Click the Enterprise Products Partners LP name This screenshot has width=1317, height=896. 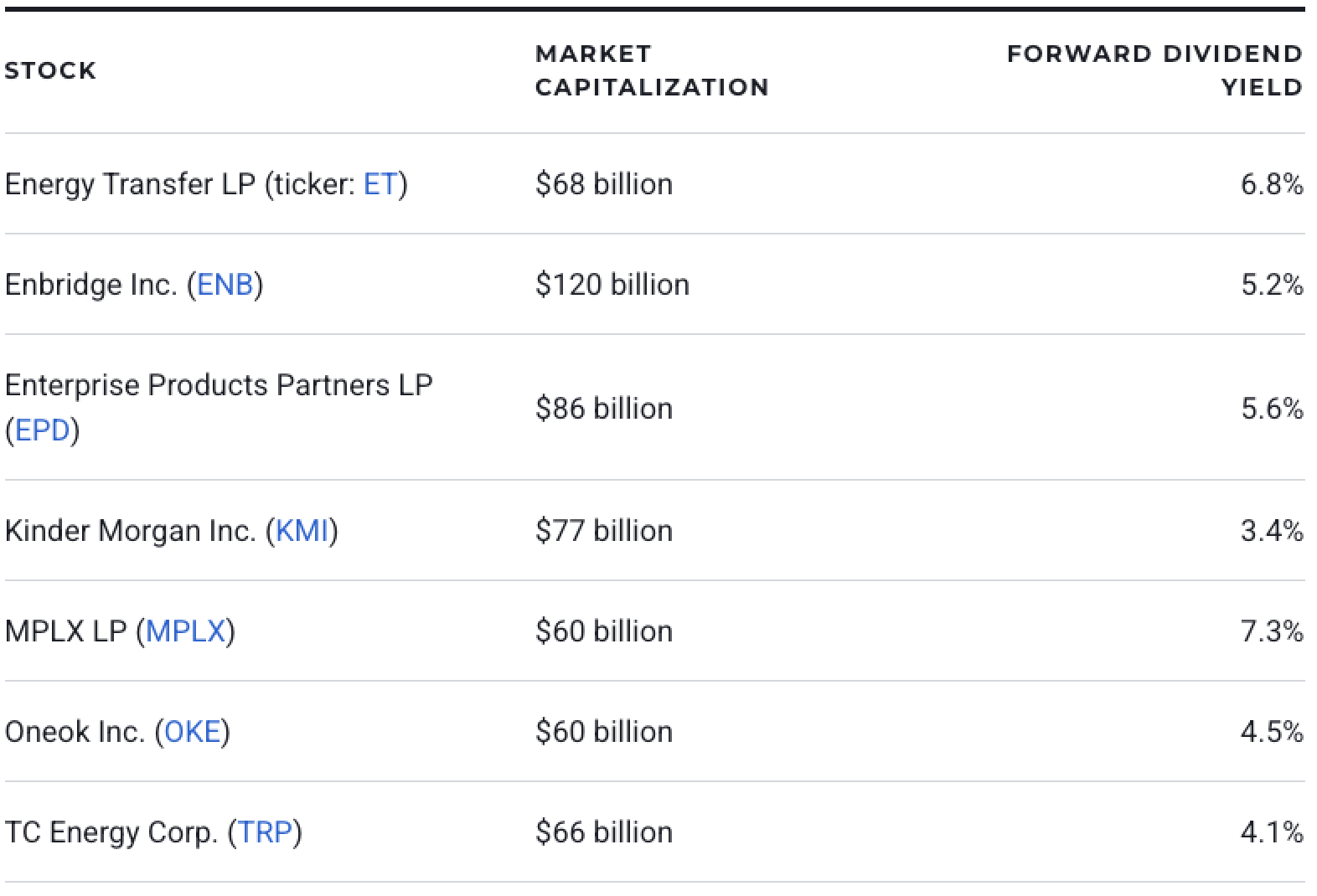pos(218,385)
